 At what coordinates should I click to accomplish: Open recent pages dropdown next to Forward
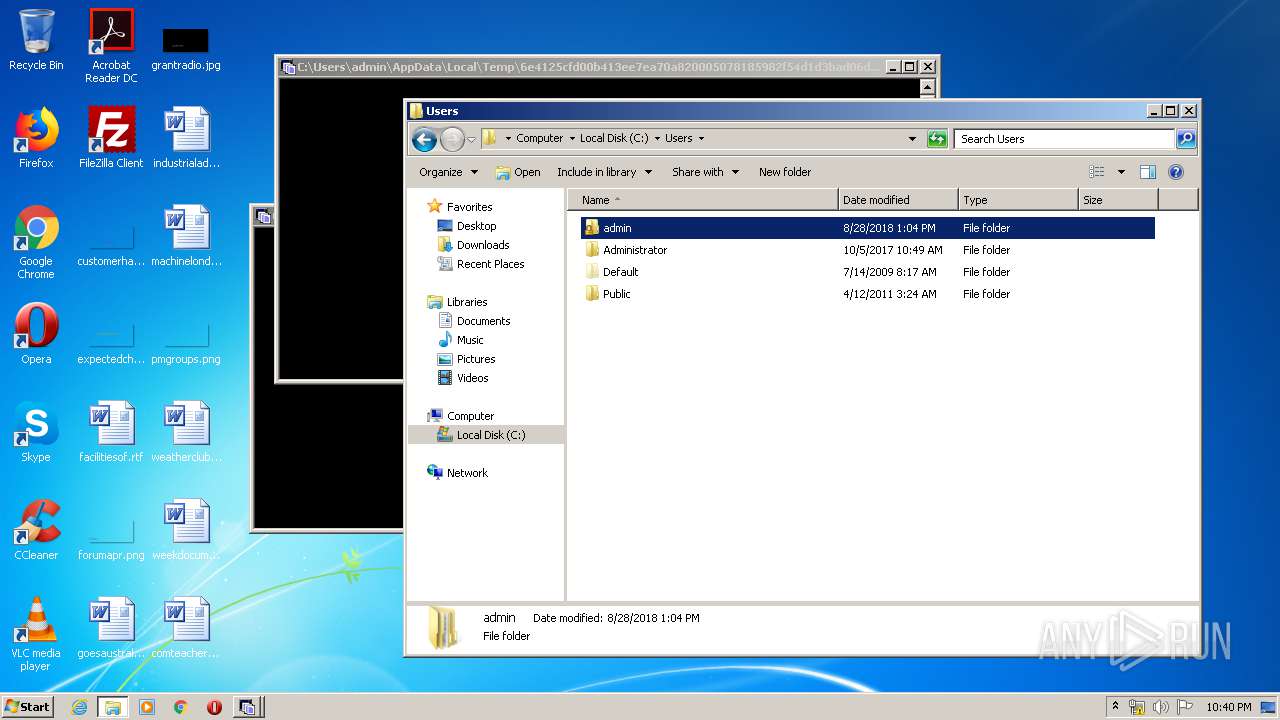[471, 139]
